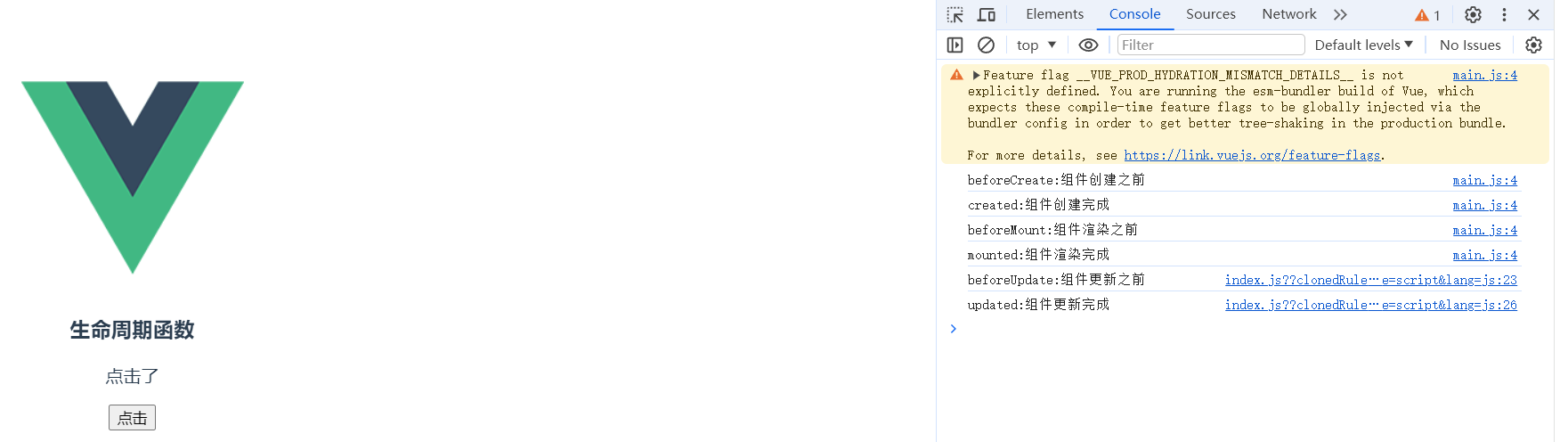The height and width of the screenshot is (442, 1568).
Task: Open the Default levels dropdown
Action: pyautogui.click(x=1363, y=45)
